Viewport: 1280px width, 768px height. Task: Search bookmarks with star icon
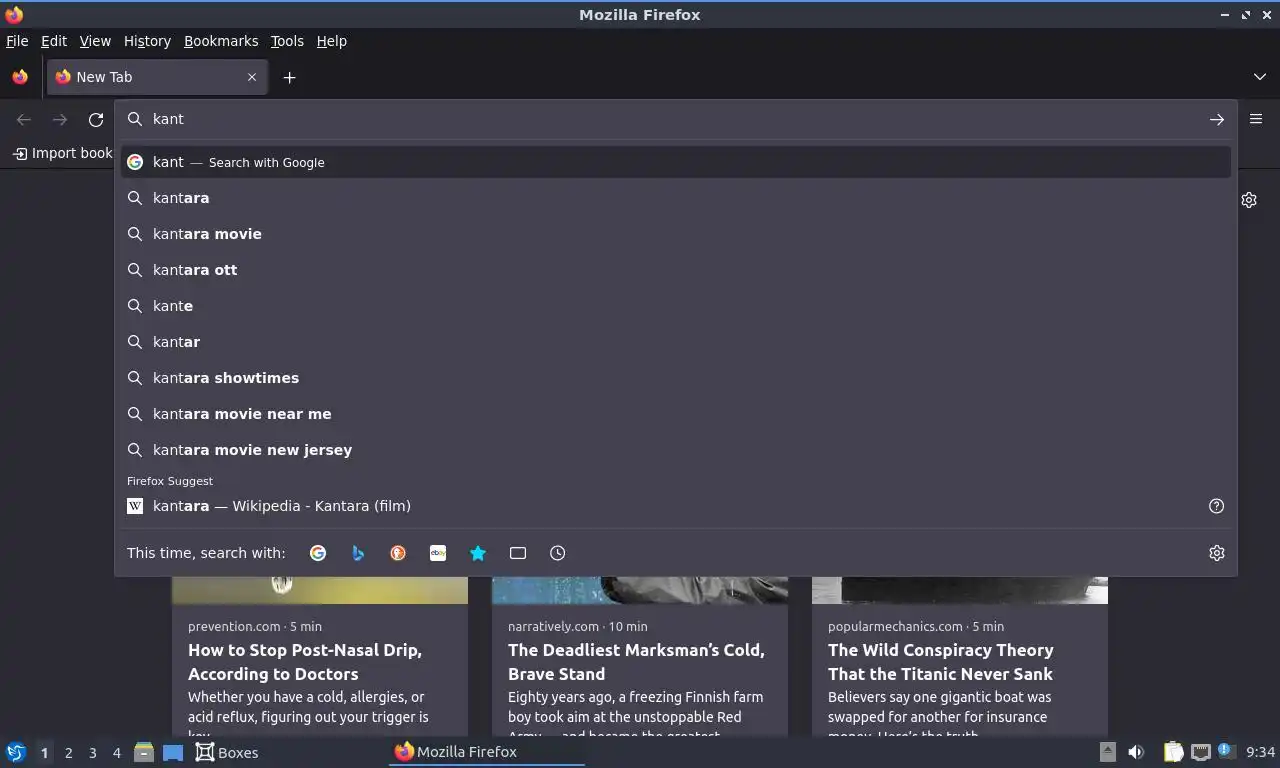[478, 553]
